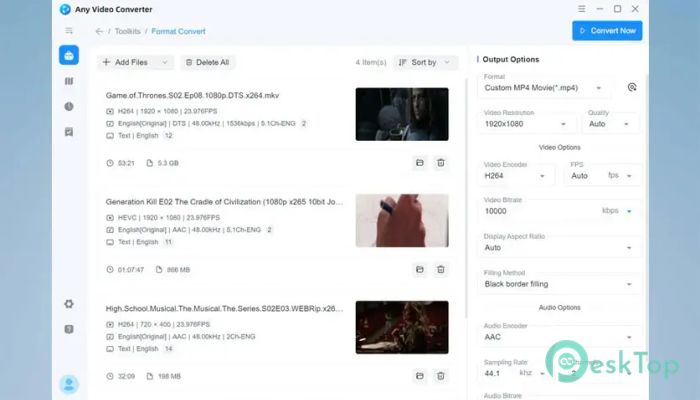Collapse the sidebar with hamburger icon
Viewport: 700px width, 400px height.
[x=69, y=31]
